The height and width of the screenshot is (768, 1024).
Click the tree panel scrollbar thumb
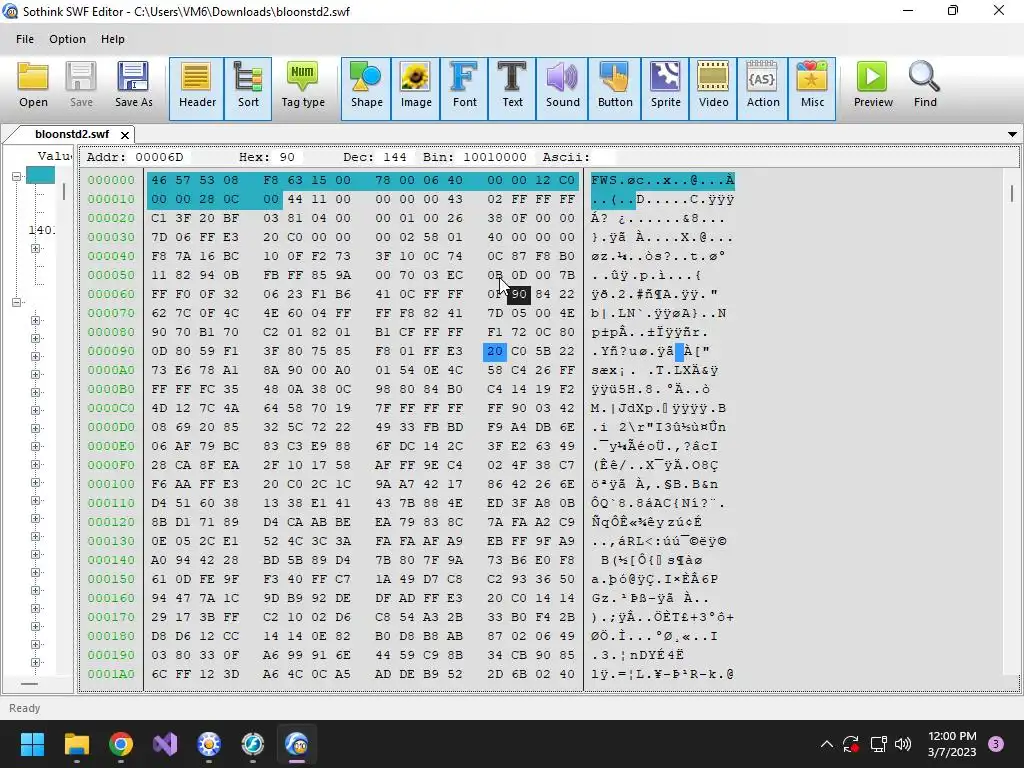tap(63, 191)
